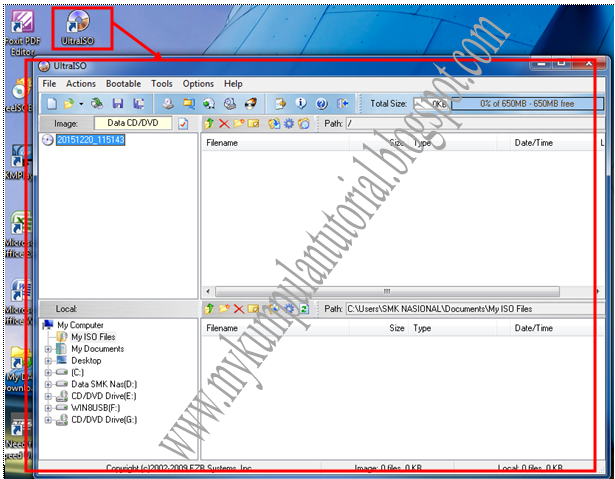Click left arrow of image pane scrollbar

tap(208, 291)
